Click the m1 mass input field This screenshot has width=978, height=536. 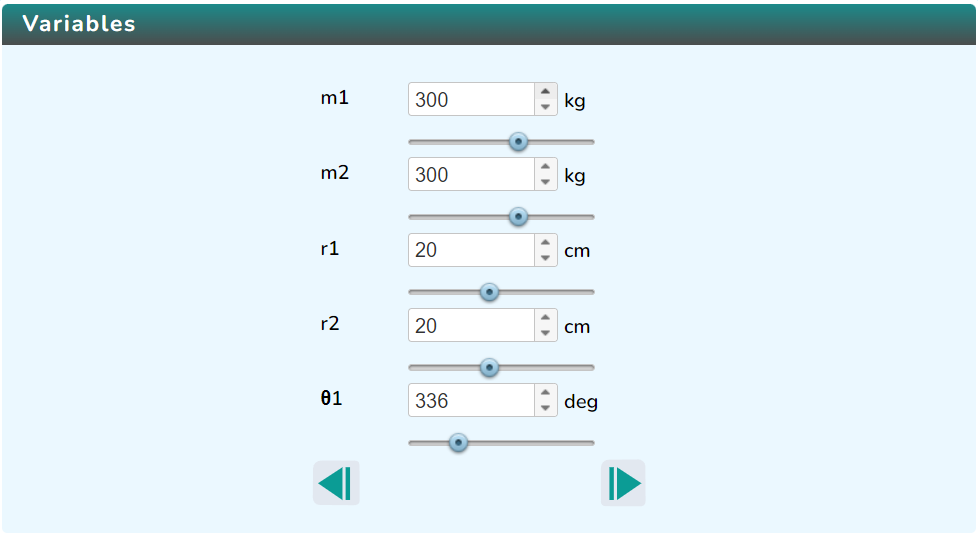click(x=470, y=100)
